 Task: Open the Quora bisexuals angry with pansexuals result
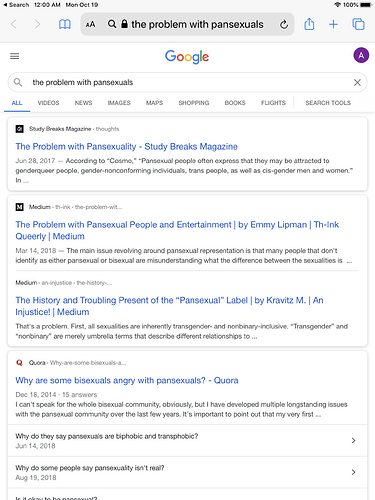pos(127,380)
